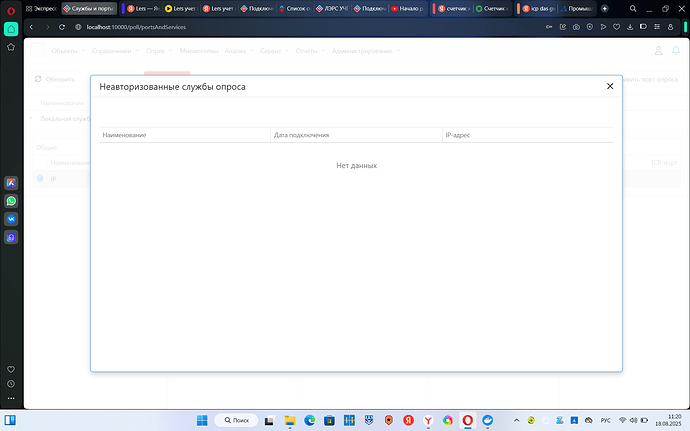Screen dimensions: 690x431
Task: Open VK messenger in the Opera sidebar
Action: [11, 218]
